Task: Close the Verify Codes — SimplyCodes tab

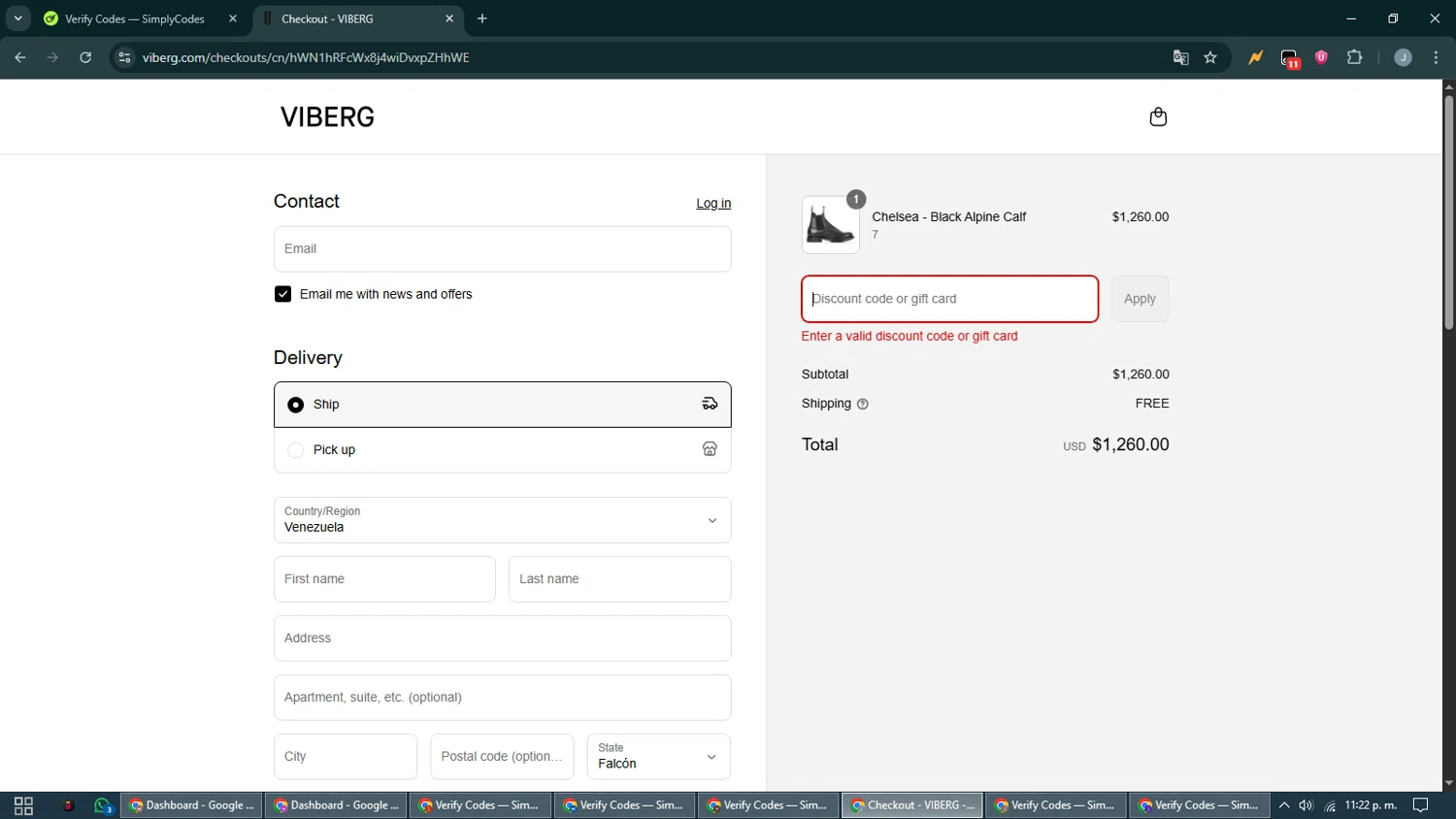Action: (x=233, y=18)
